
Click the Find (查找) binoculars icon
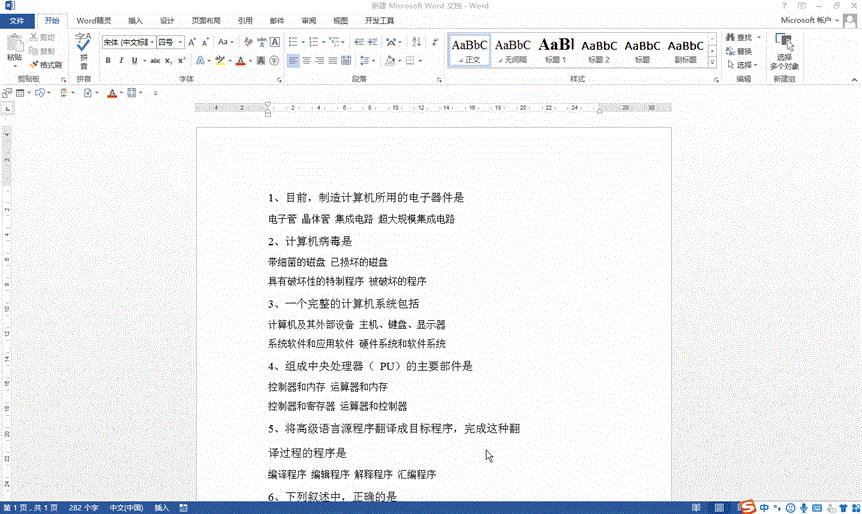(x=729, y=38)
